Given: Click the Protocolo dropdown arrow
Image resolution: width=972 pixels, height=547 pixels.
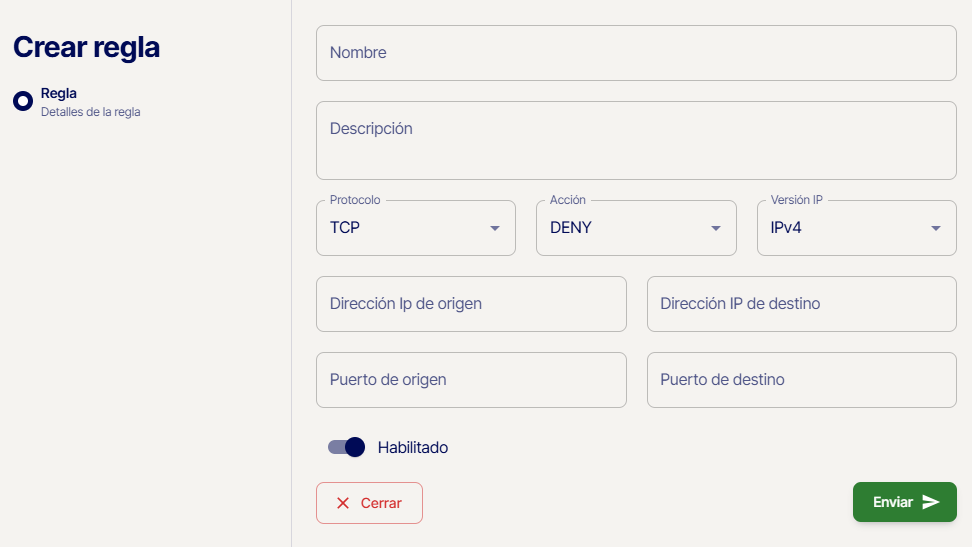Looking at the screenshot, I should 495,228.
